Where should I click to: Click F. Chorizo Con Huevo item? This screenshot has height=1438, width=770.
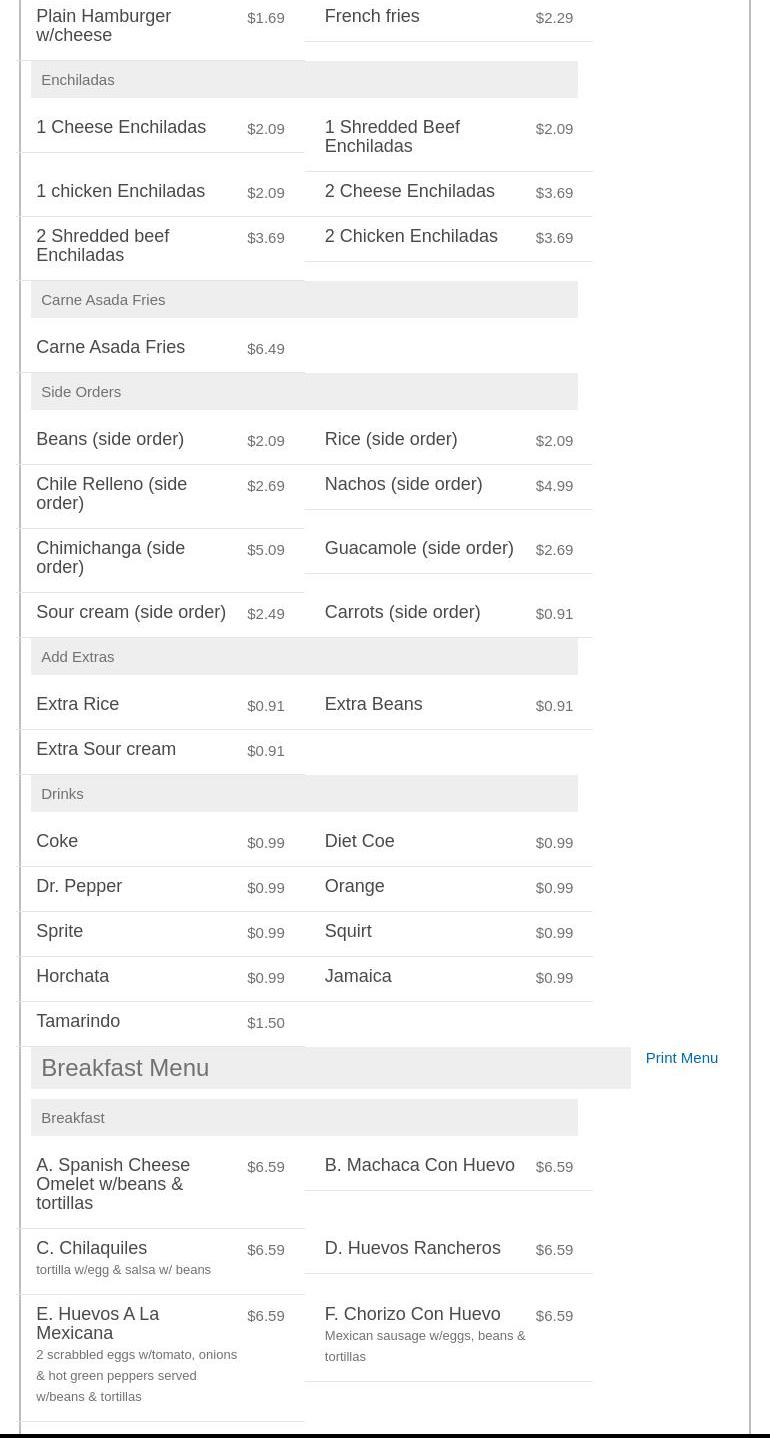[x=412, y=1315]
